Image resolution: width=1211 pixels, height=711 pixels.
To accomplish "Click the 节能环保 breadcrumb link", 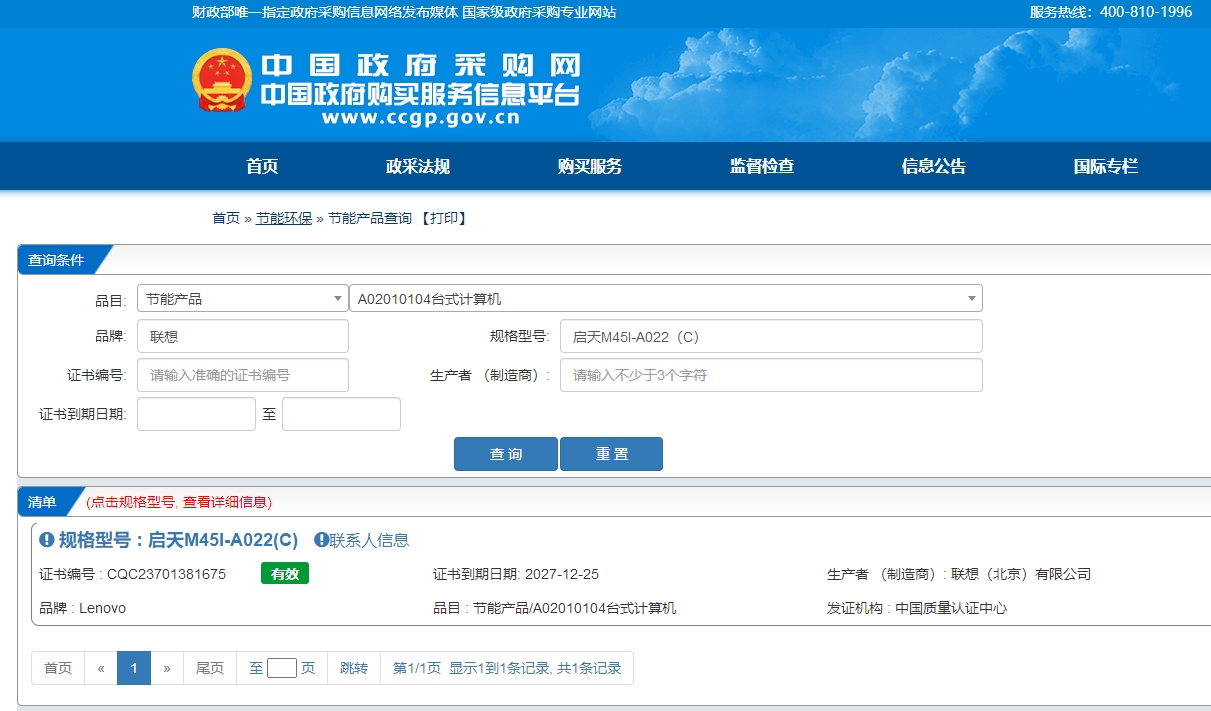I will pos(284,218).
